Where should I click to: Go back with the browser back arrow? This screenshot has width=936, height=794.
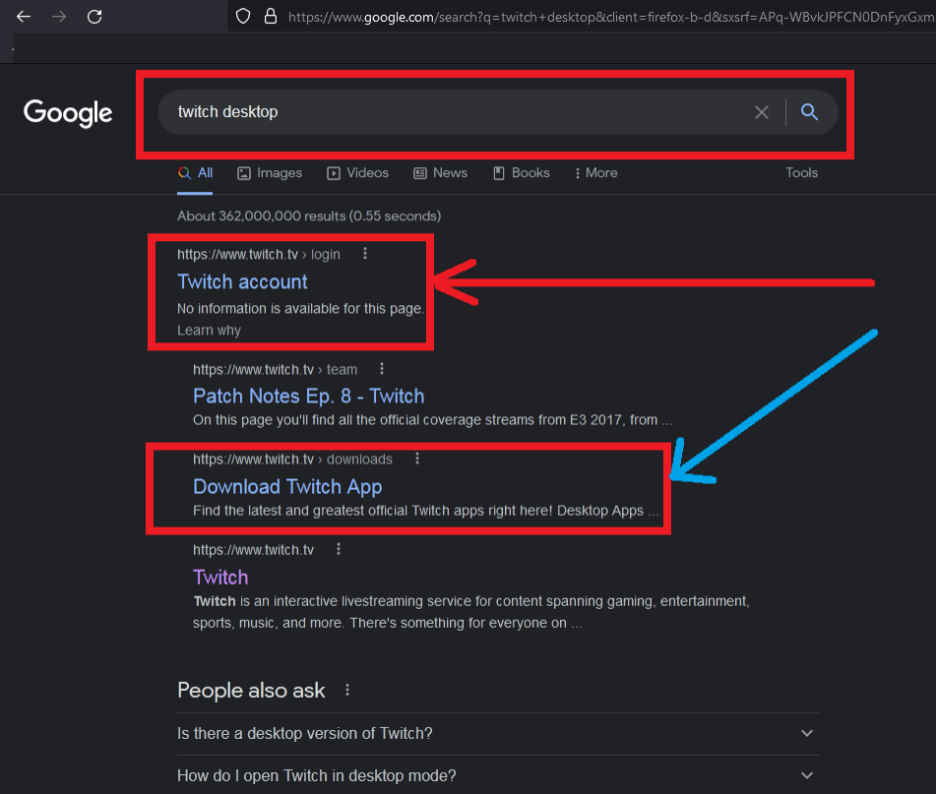pyautogui.click(x=23, y=17)
